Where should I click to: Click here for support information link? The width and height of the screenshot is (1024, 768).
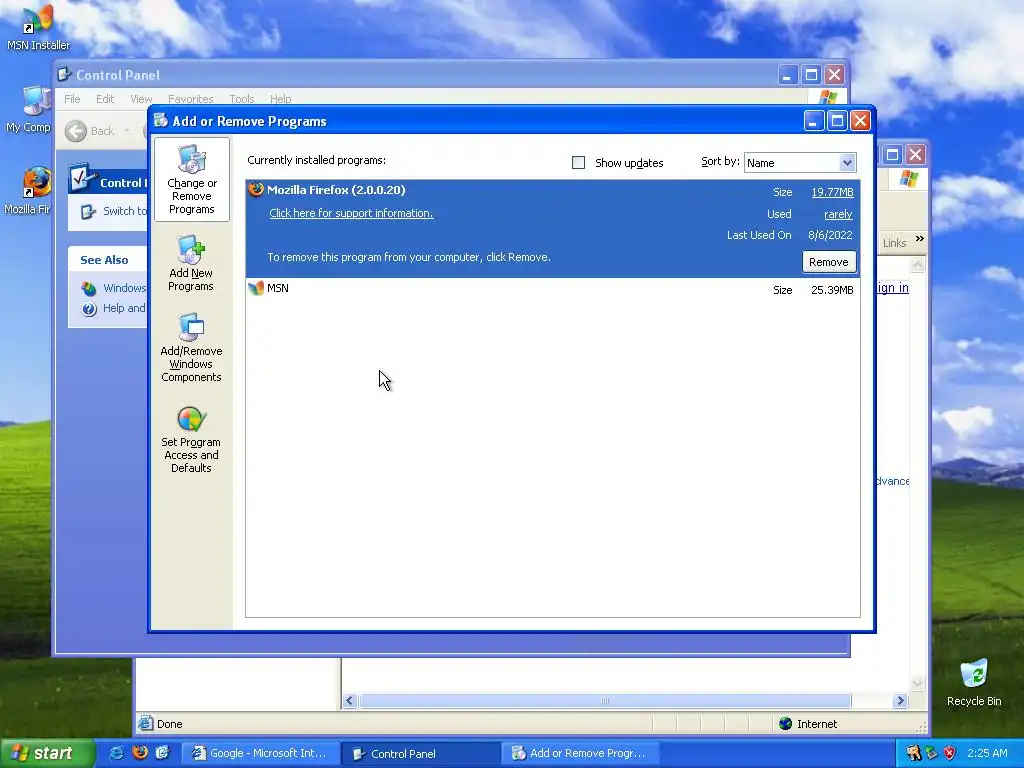351,213
